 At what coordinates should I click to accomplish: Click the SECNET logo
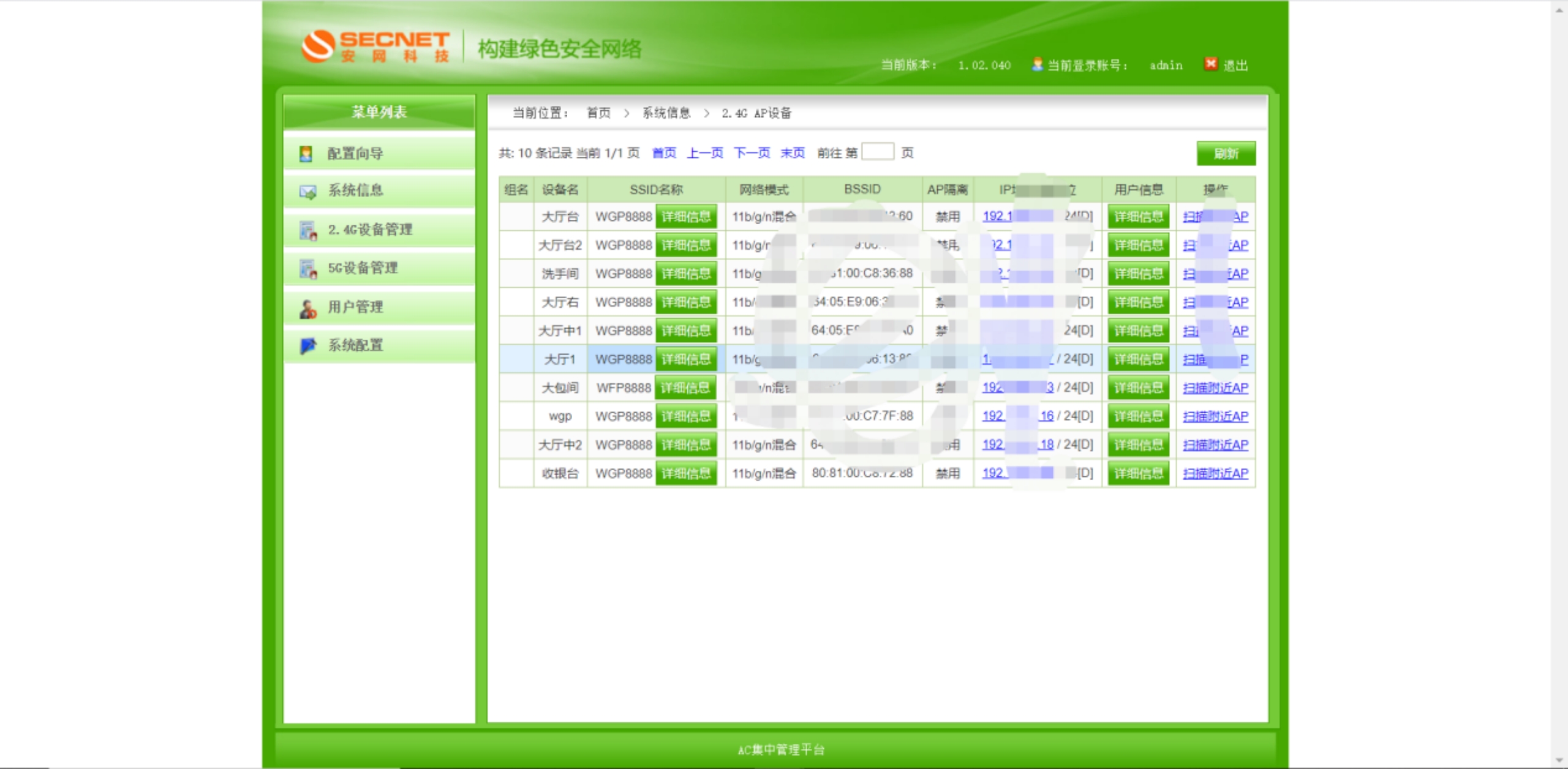point(375,47)
